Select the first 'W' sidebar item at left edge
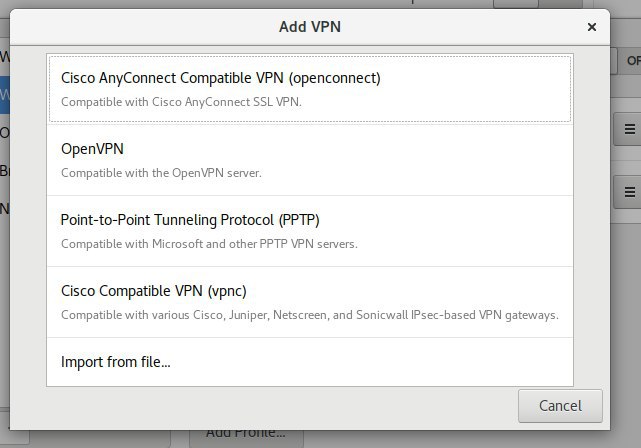Image resolution: width=641 pixels, height=448 pixels. (4, 57)
